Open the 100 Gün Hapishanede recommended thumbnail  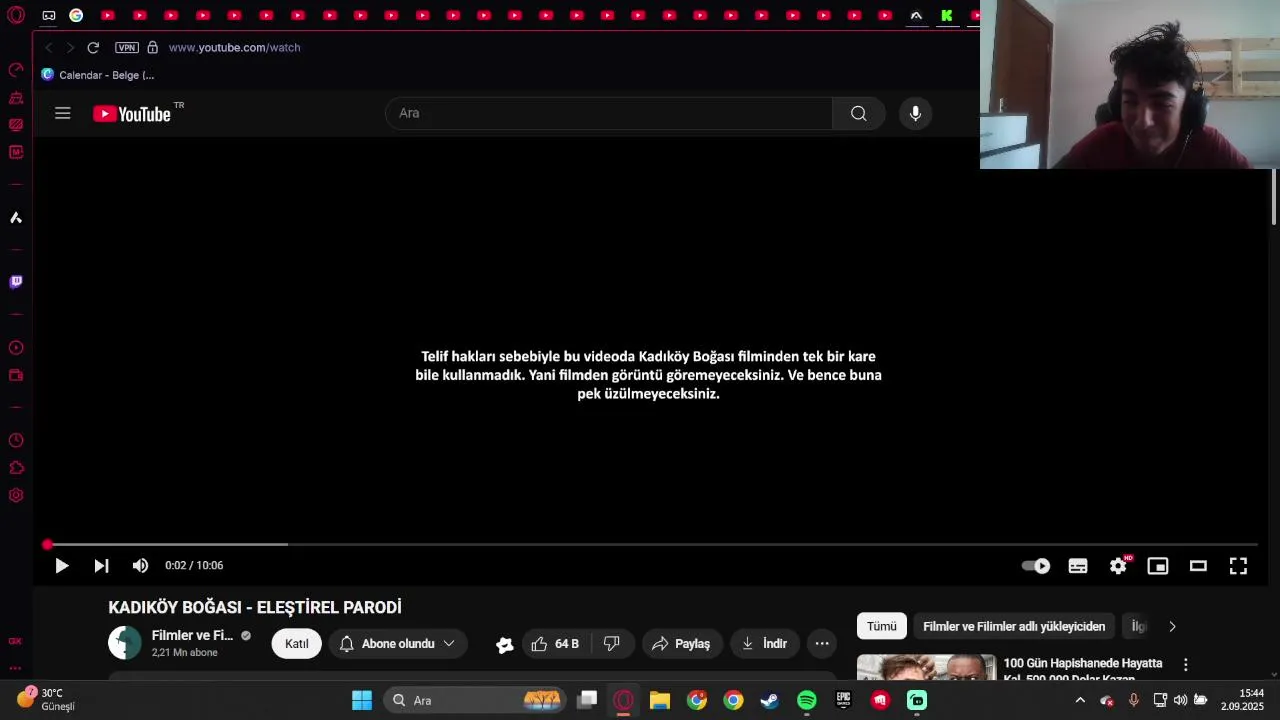(926, 667)
